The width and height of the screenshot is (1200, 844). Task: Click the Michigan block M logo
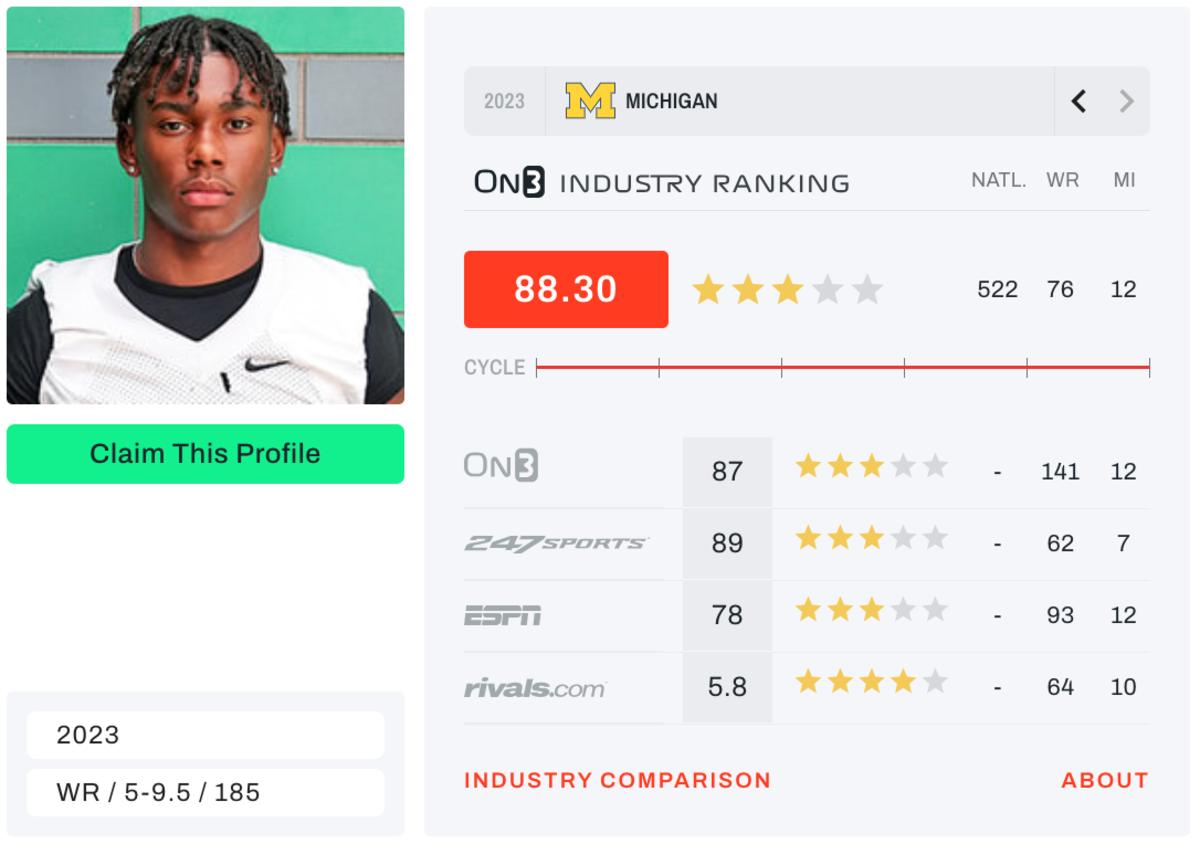(590, 101)
